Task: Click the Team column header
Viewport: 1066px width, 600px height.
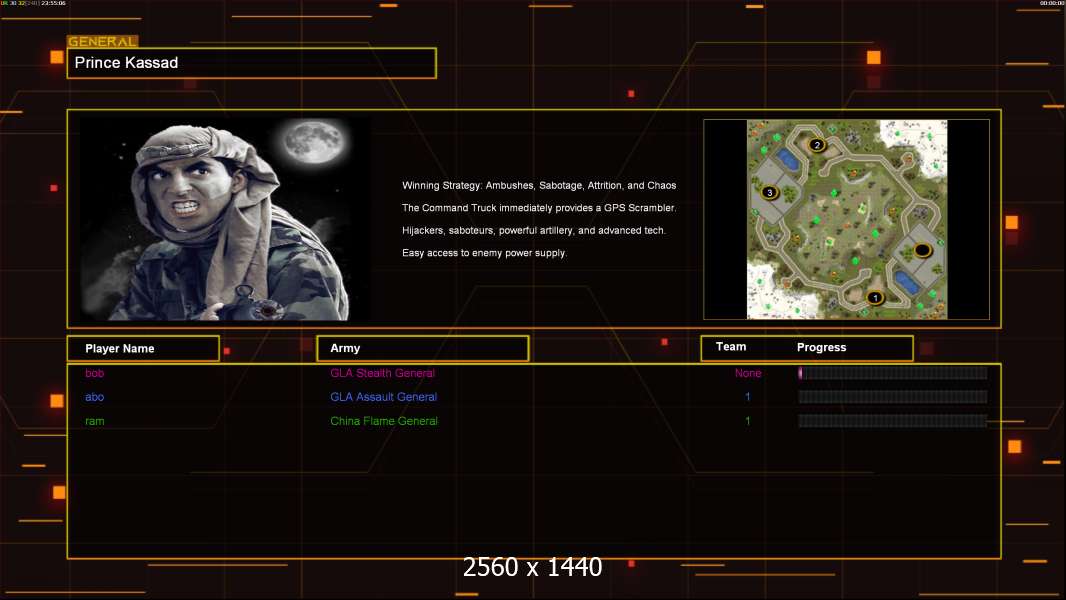Action: point(731,347)
